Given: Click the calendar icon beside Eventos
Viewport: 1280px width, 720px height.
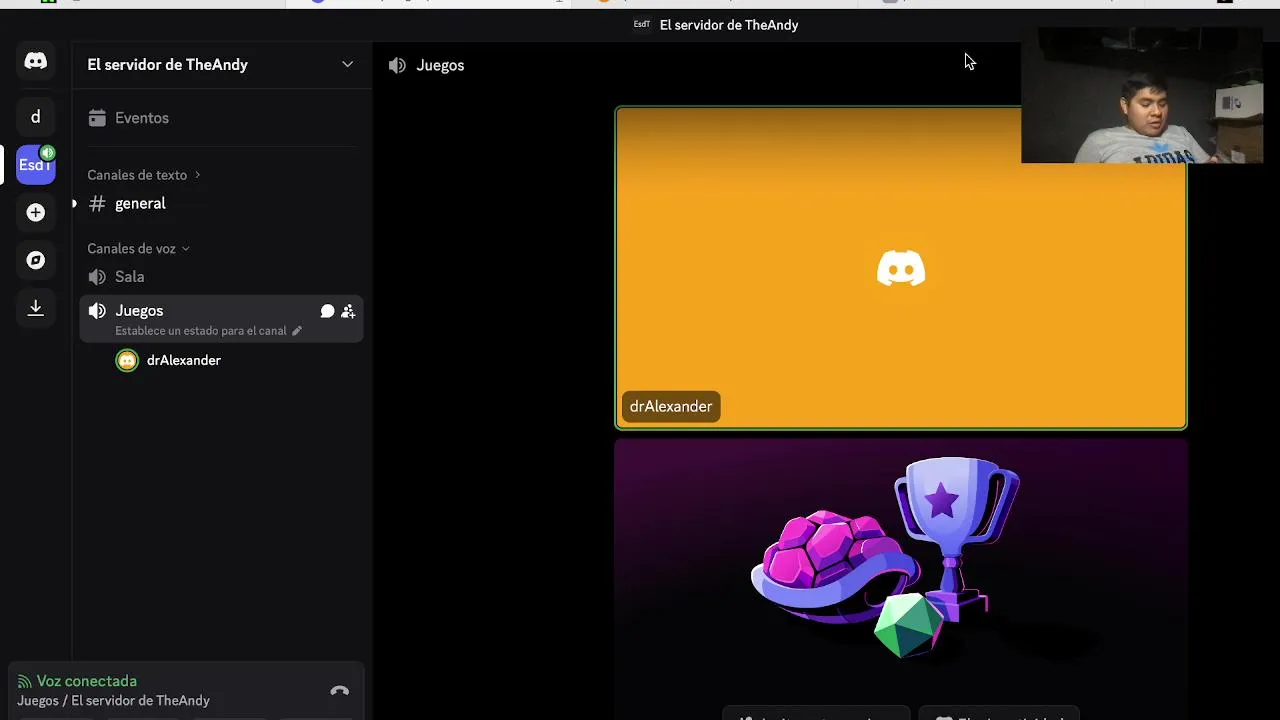Looking at the screenshot, I should 97,118.
